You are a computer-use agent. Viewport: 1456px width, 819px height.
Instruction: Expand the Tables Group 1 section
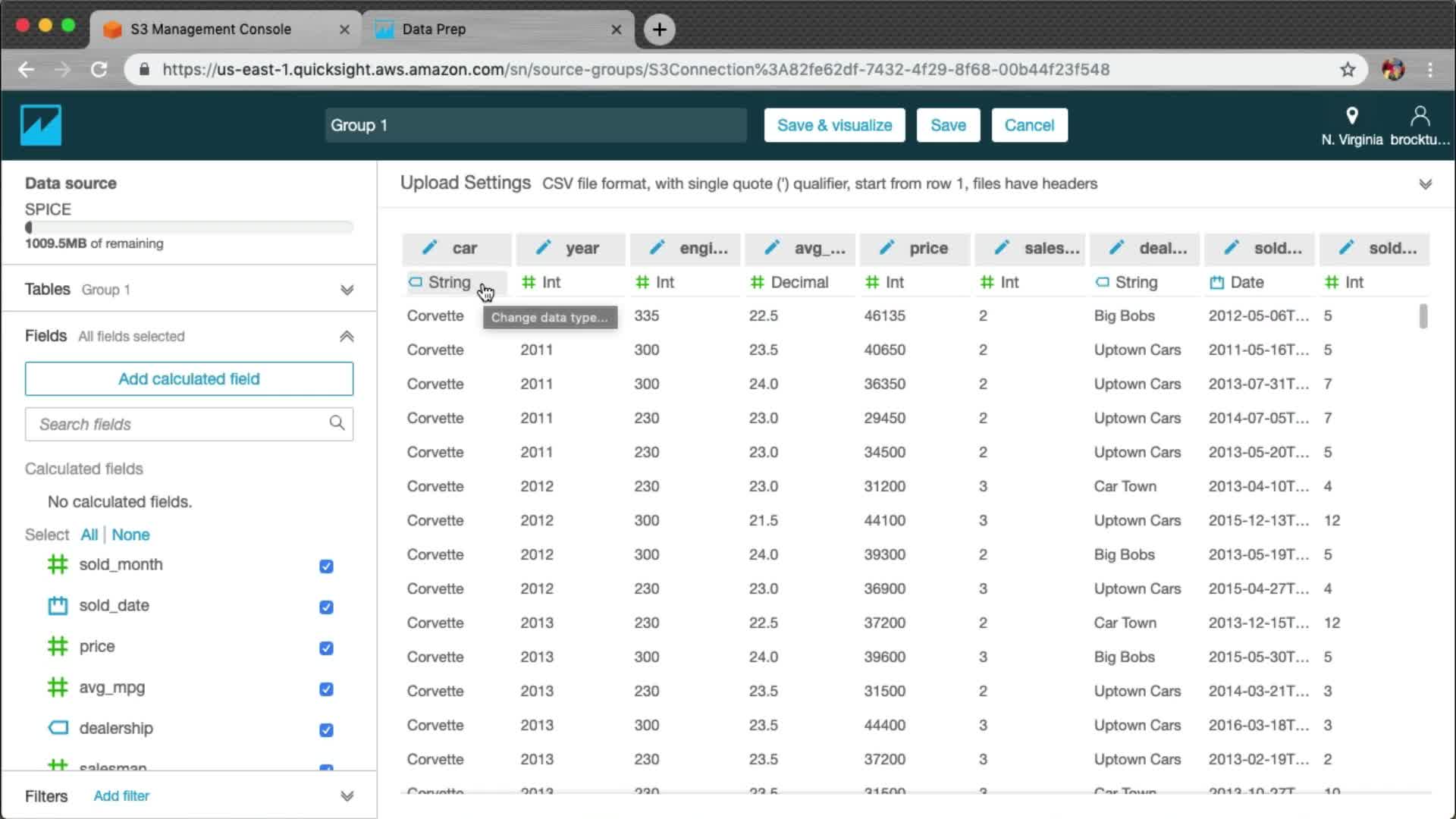click(347, 290)
